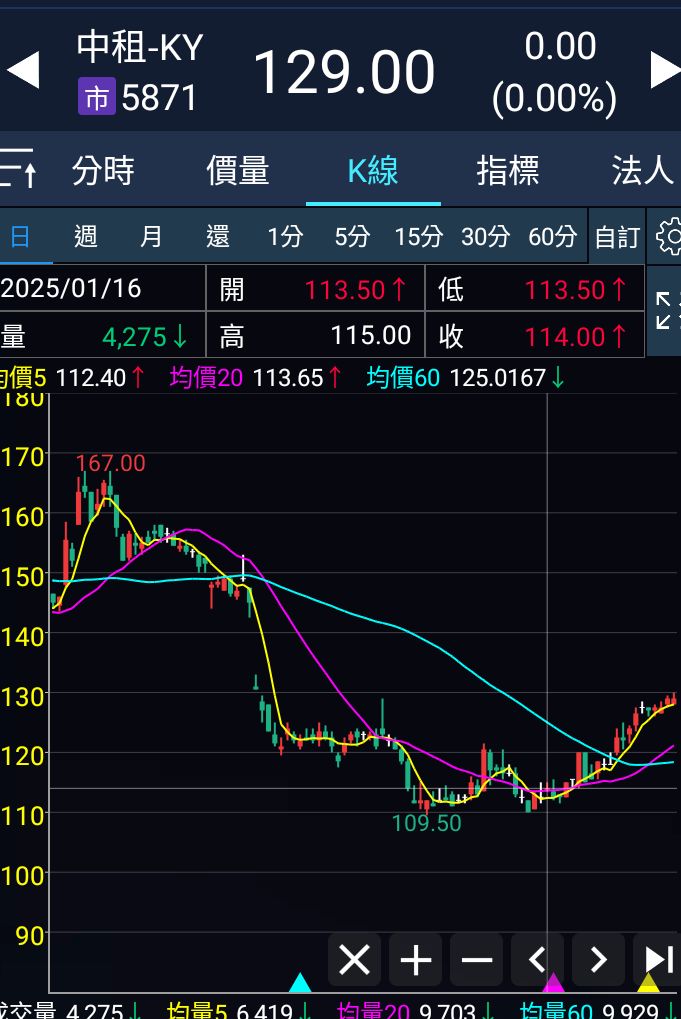Screen dimensions: 681x1019
Task: Move crosshair one candle right
Action: pyautogui.click(x=598, y=961)
